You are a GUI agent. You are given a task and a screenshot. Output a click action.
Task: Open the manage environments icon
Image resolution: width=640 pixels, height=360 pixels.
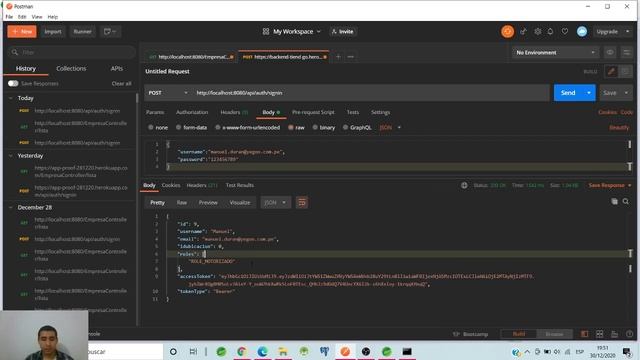[x=626, y=52]
